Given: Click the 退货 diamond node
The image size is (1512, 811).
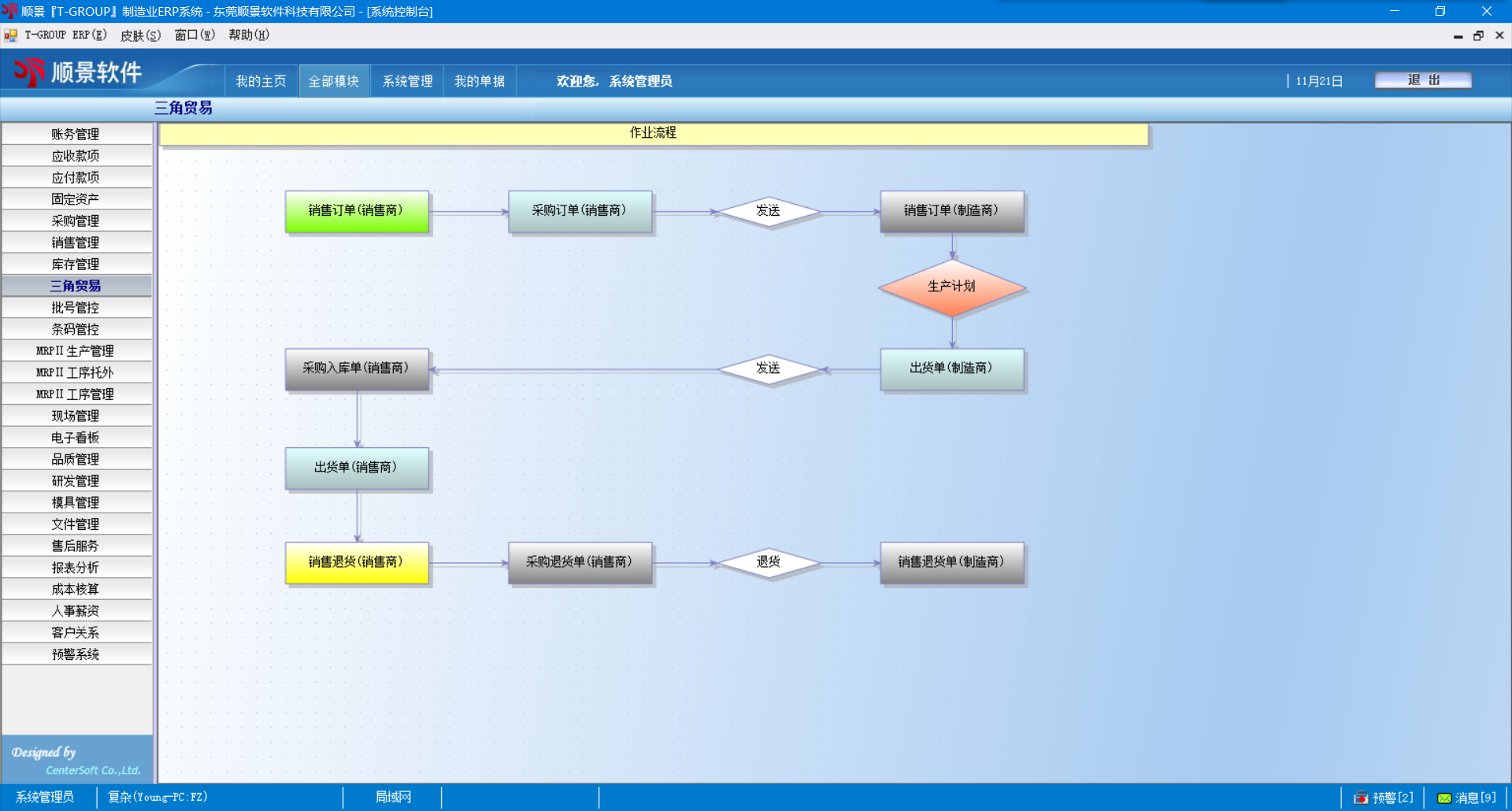Looking at the screenshot, I should (x=768, y=562).
